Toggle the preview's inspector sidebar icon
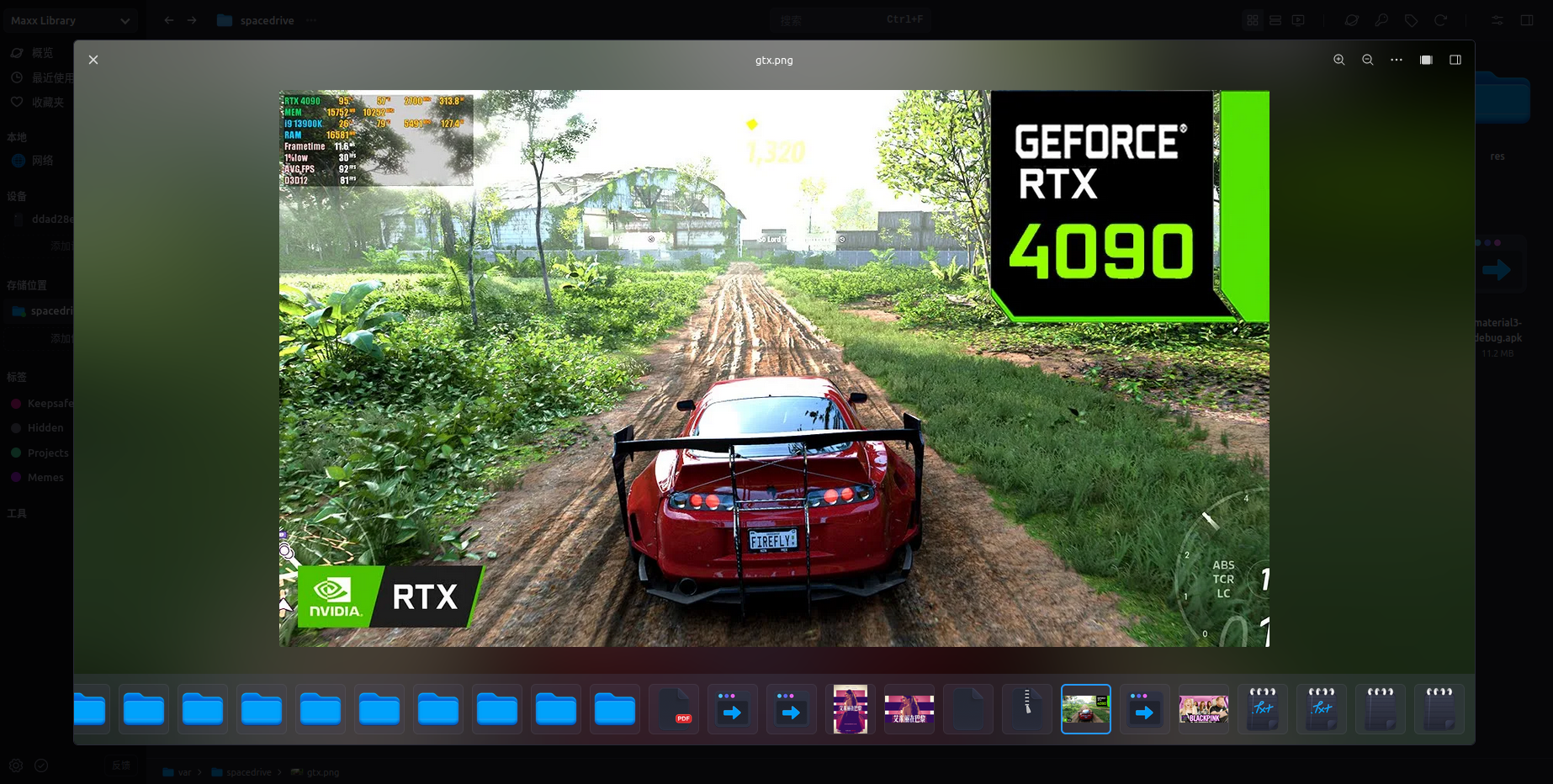Screen dimensions: 1553x784 pos(1455,60)
